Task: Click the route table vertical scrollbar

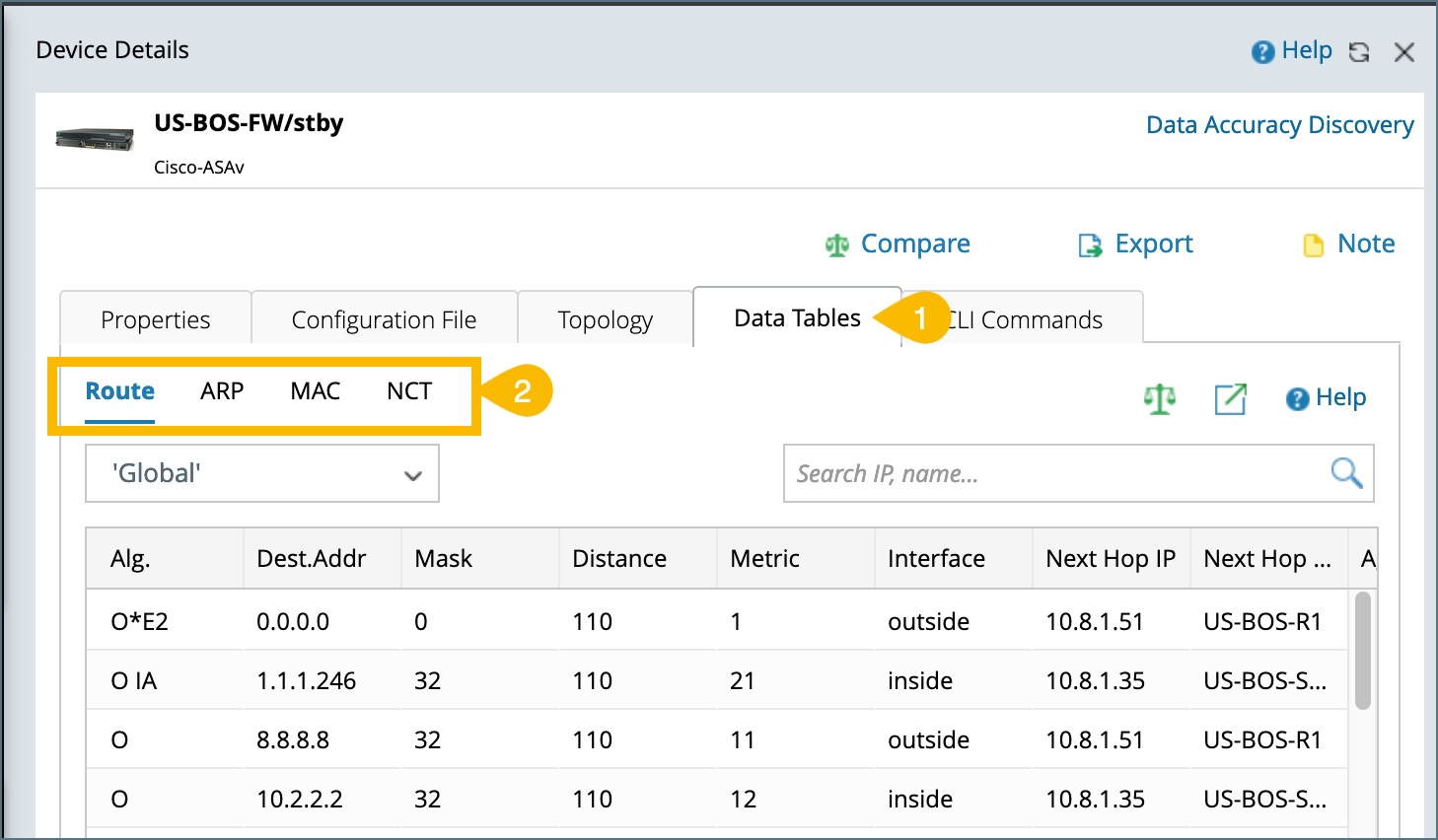Action: (1363, 651)
